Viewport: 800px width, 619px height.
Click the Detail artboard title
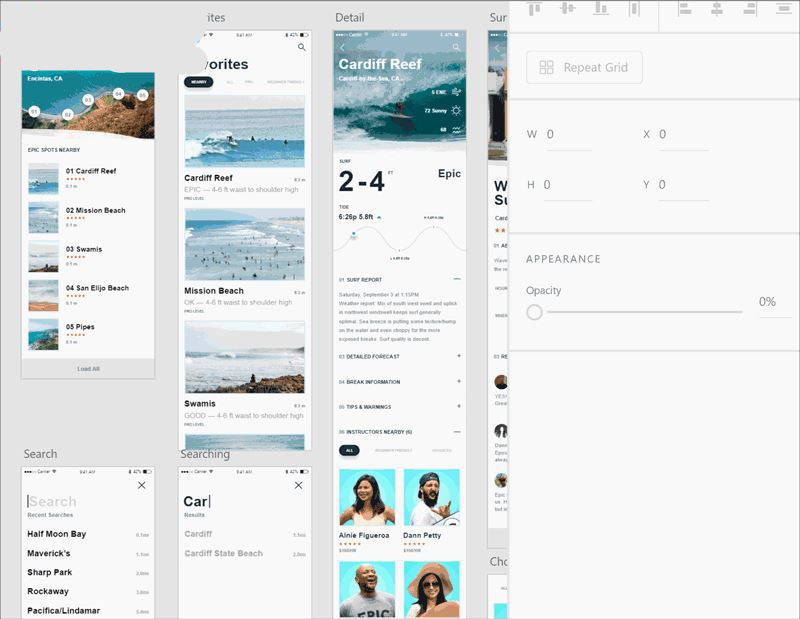click(x=349, y=18)
